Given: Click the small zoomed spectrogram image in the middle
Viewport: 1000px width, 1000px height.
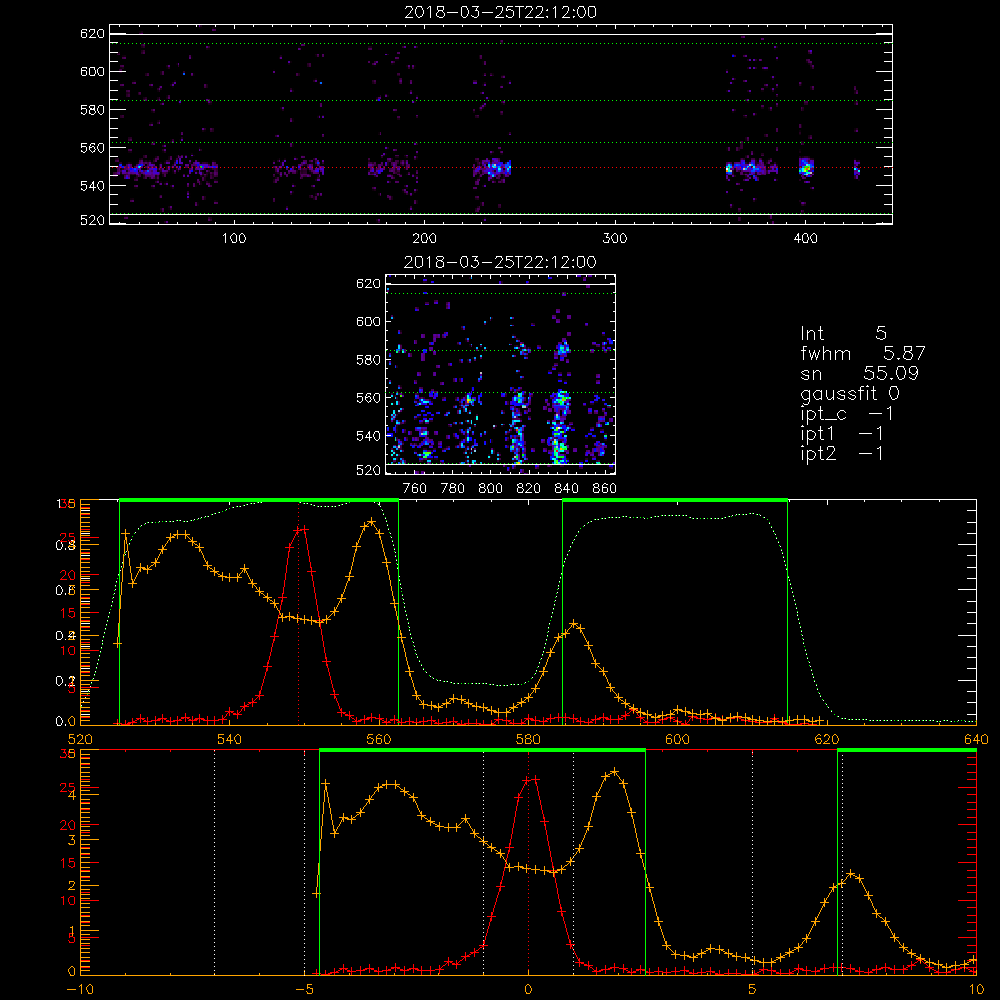Looking at the screenshot, I should point(501,374).
